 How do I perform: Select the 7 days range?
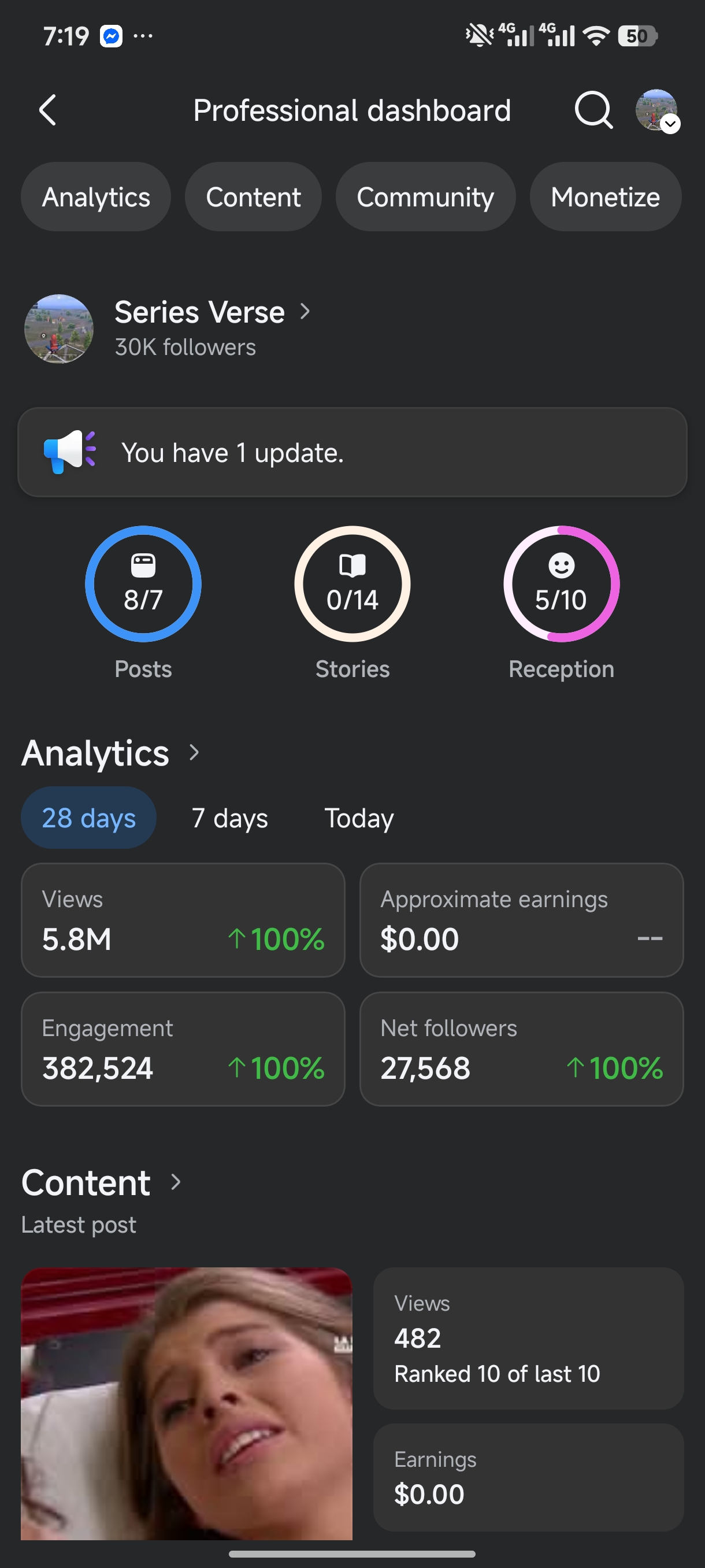click(x=230, y=818)
